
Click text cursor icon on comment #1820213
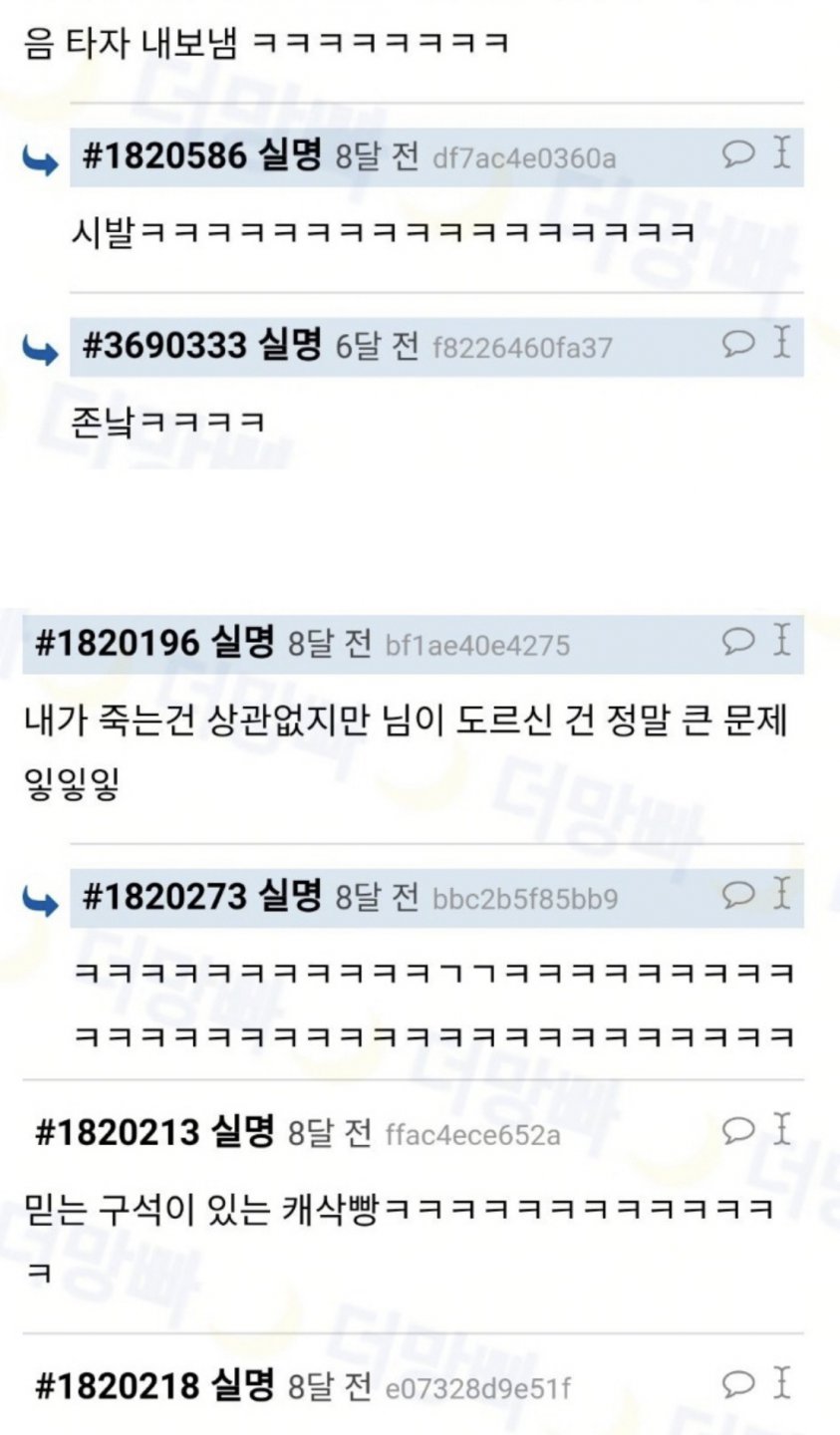pyautogui.click(x=782, y=1129)
